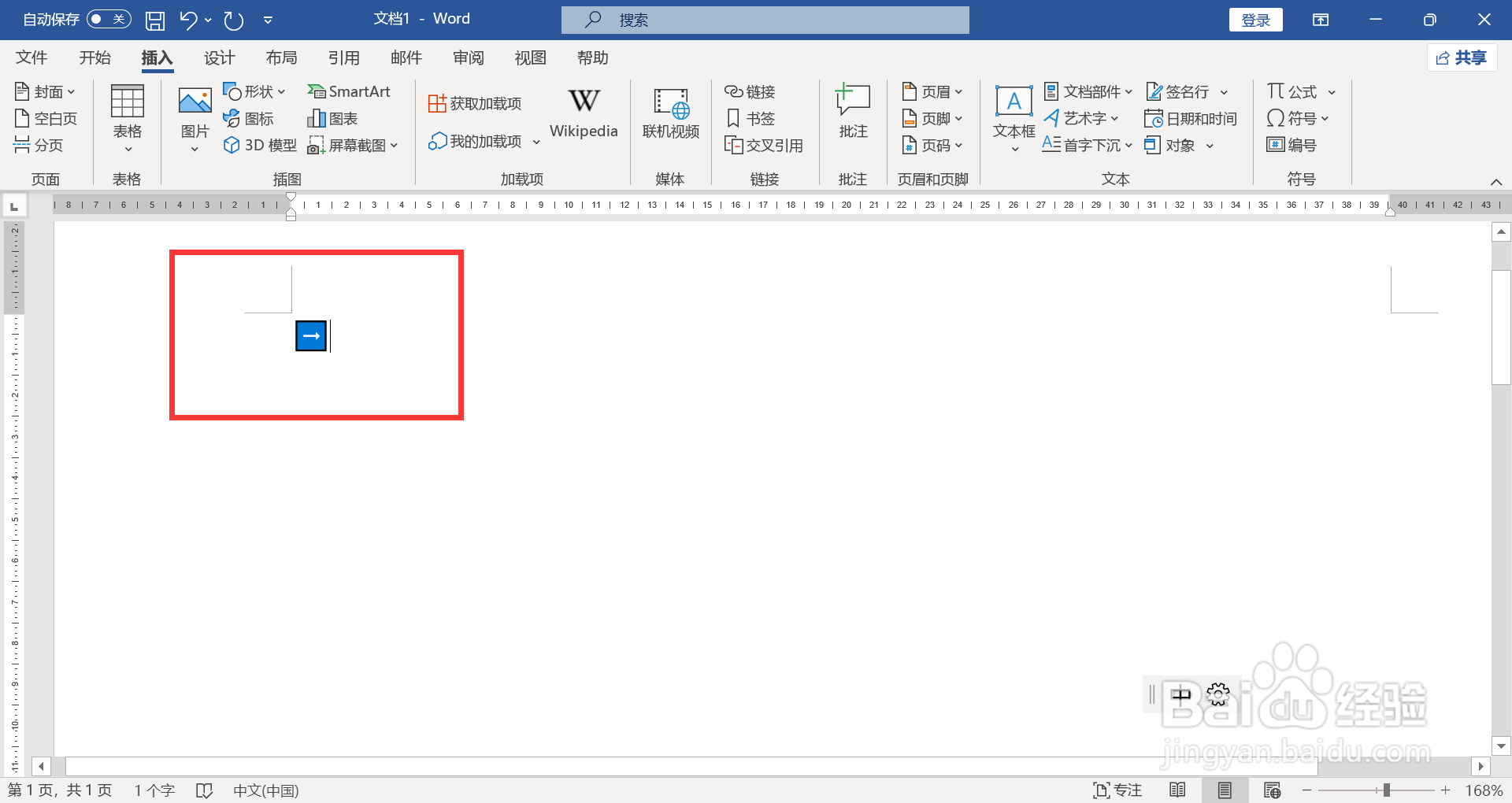Switch to the 设计 tab
The width and height of the screenshot is (1512, 803).
point(219,57)
